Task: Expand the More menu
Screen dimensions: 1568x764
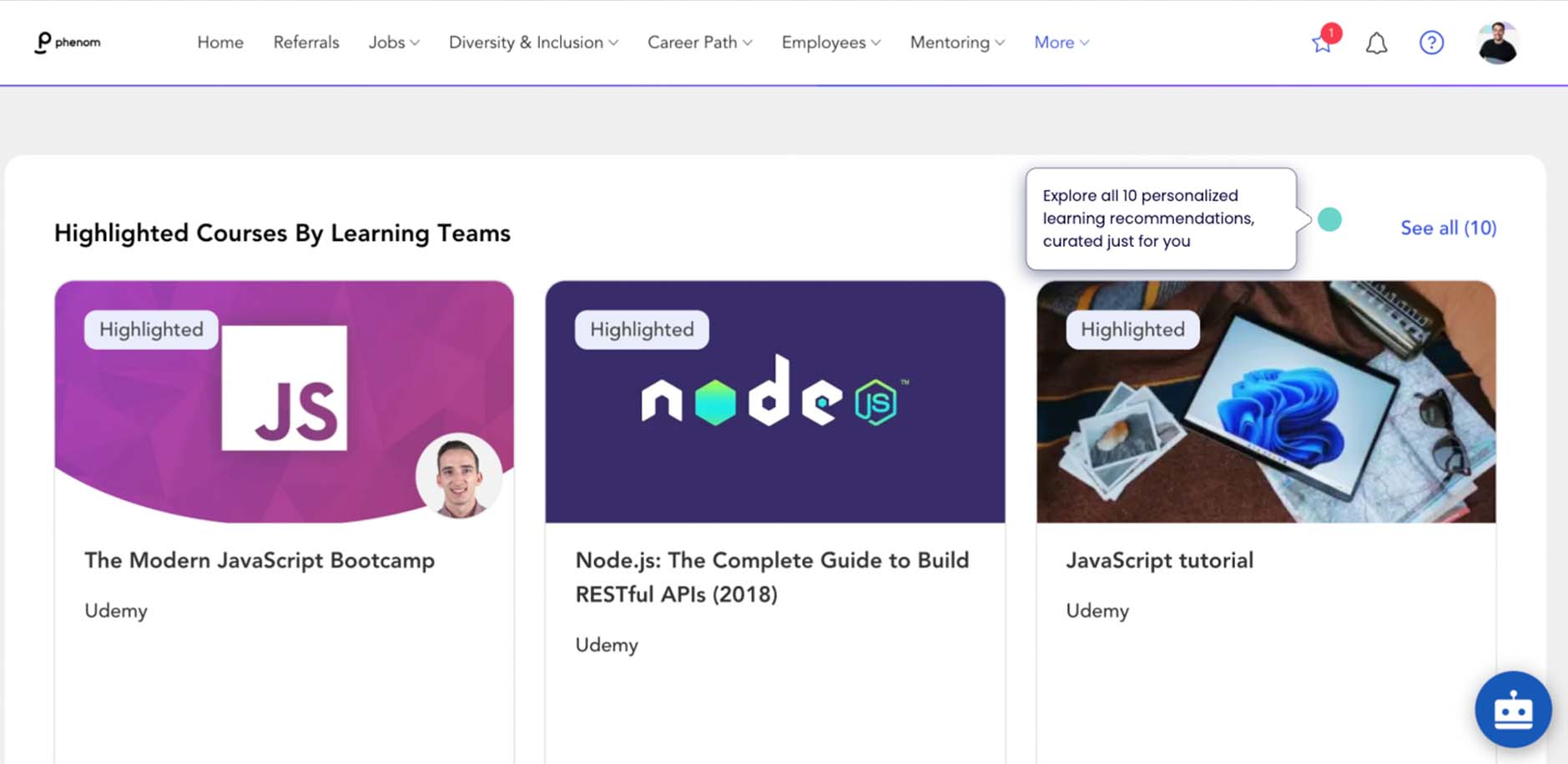Action: (1061, 43)
